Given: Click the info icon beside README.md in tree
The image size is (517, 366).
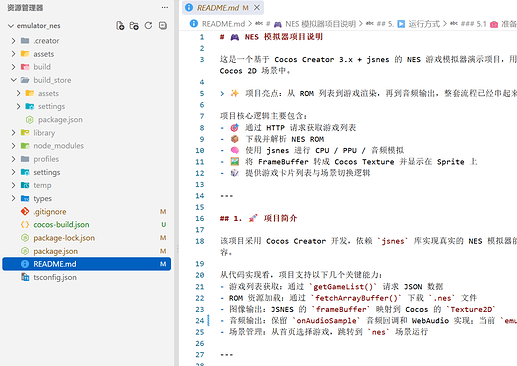Looking at the screenshot, I should (x=25, y=264).
